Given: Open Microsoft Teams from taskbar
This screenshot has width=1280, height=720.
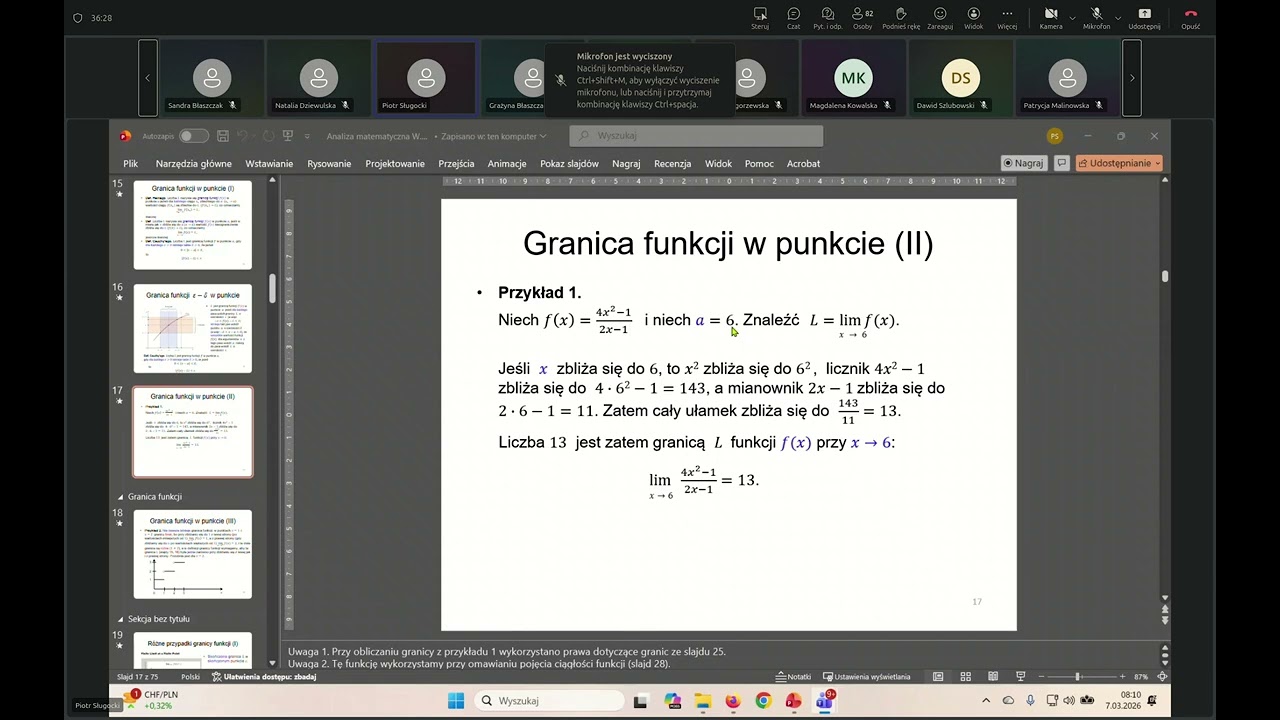Looking at the screenshot, I should coord(824,701).
